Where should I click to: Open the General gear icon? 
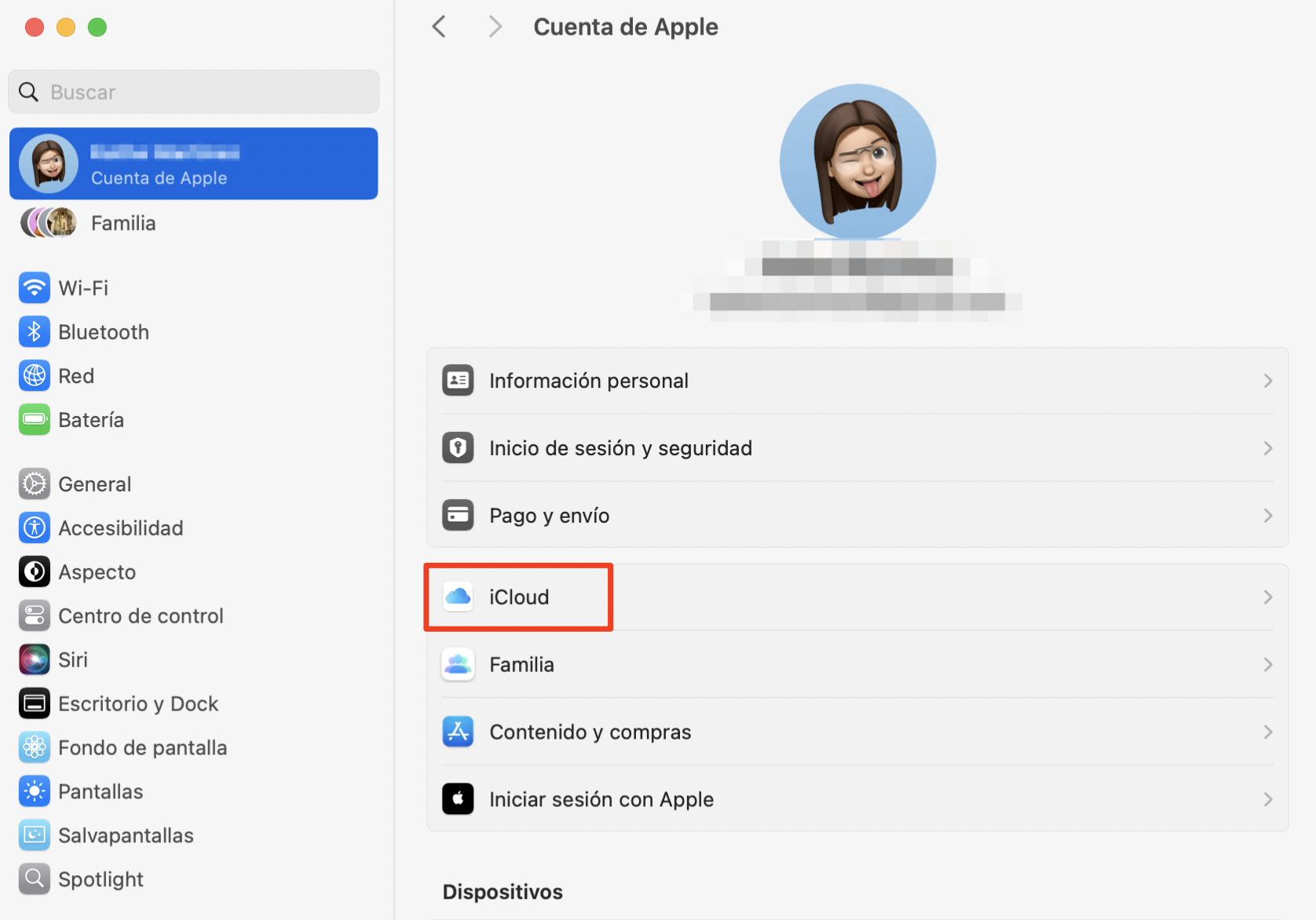[35, 484]
